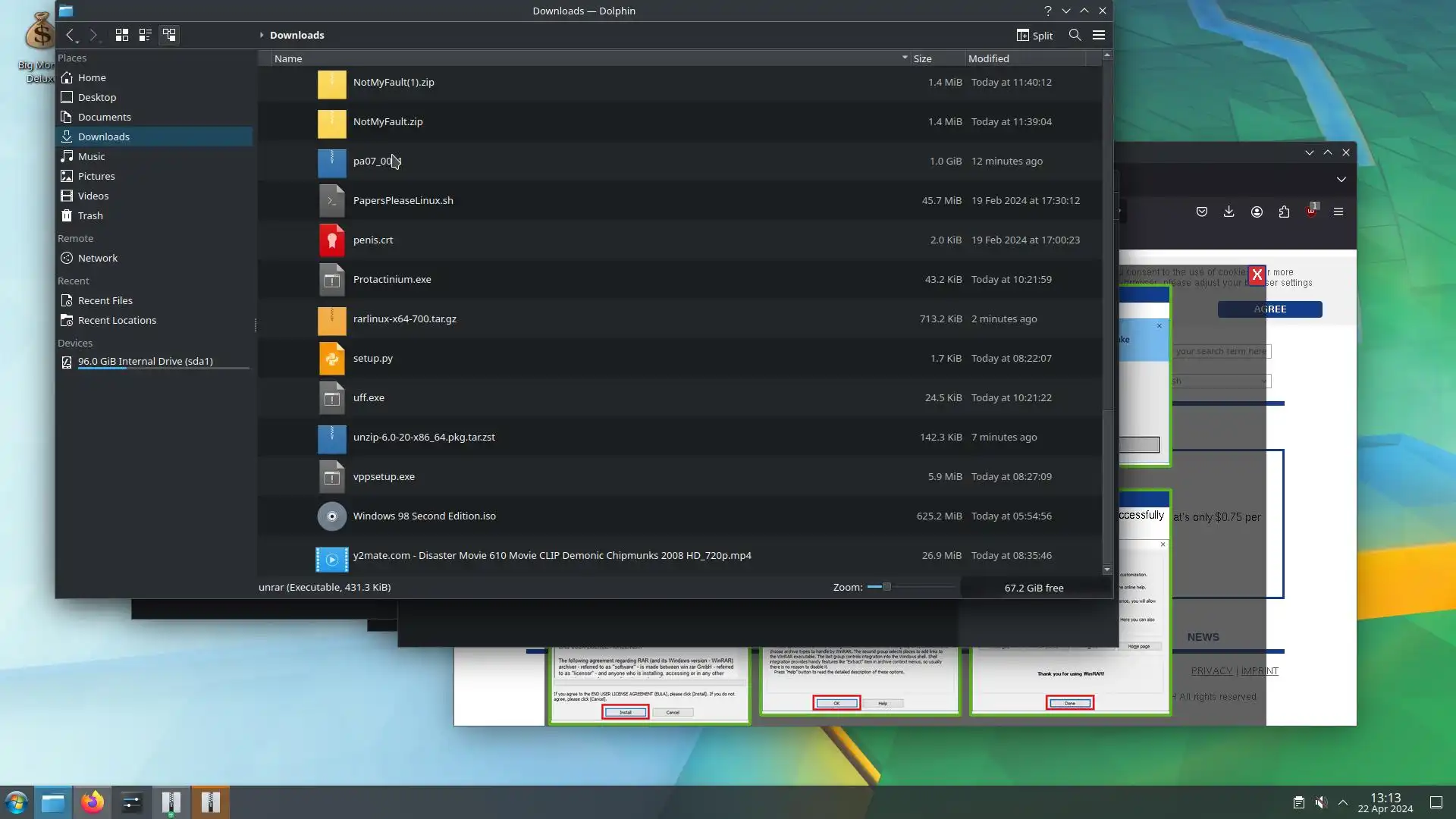Click the AGREE cookie button
The width and height of the screenshot is (1456, 819).
pyautogui.click(x=1269, y=309)
